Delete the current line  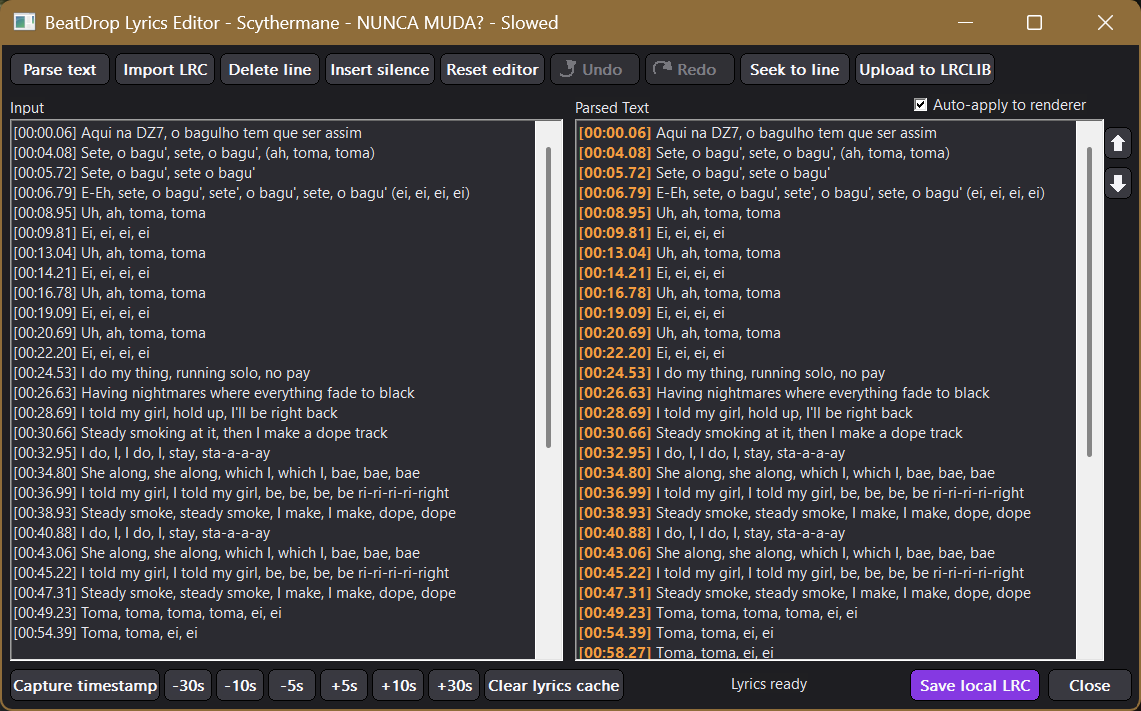[x=270, y=70]
